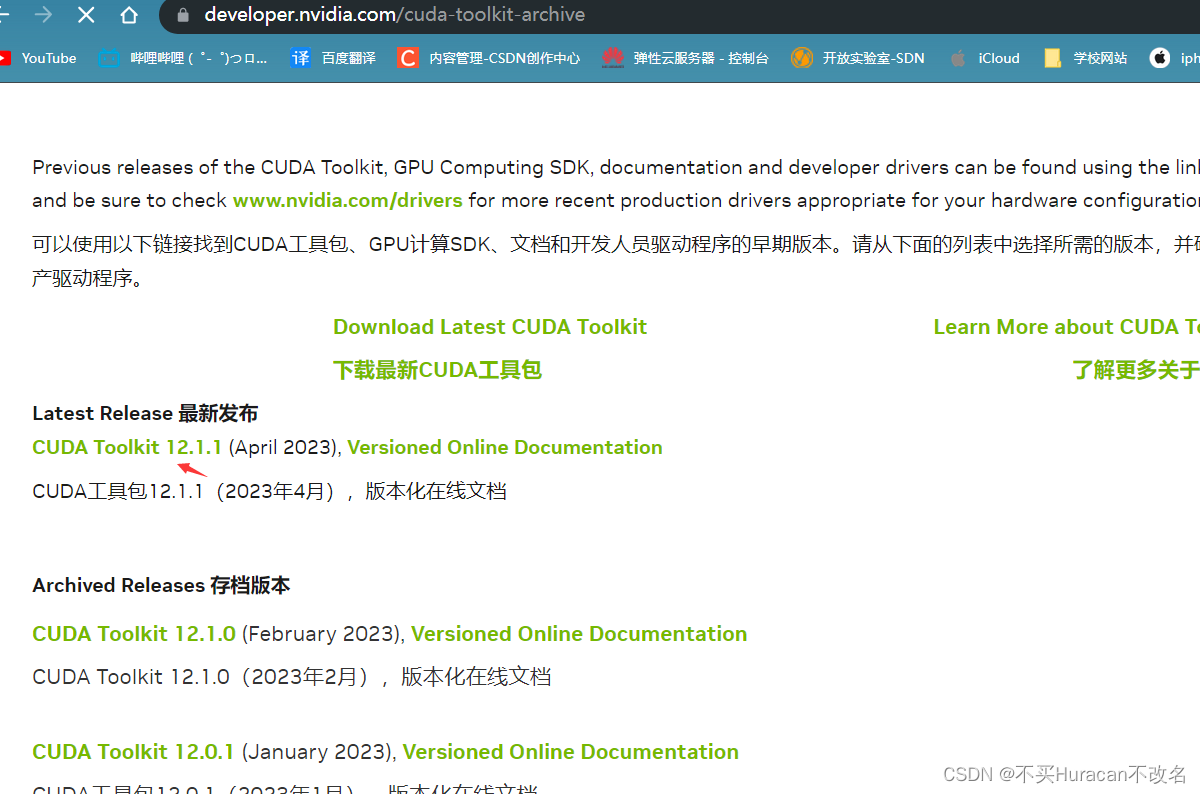Viewport: 1200px width, 794px height.
Task: Click the Latest Release 最新发布 heading
Action: (x=145, y=413)
